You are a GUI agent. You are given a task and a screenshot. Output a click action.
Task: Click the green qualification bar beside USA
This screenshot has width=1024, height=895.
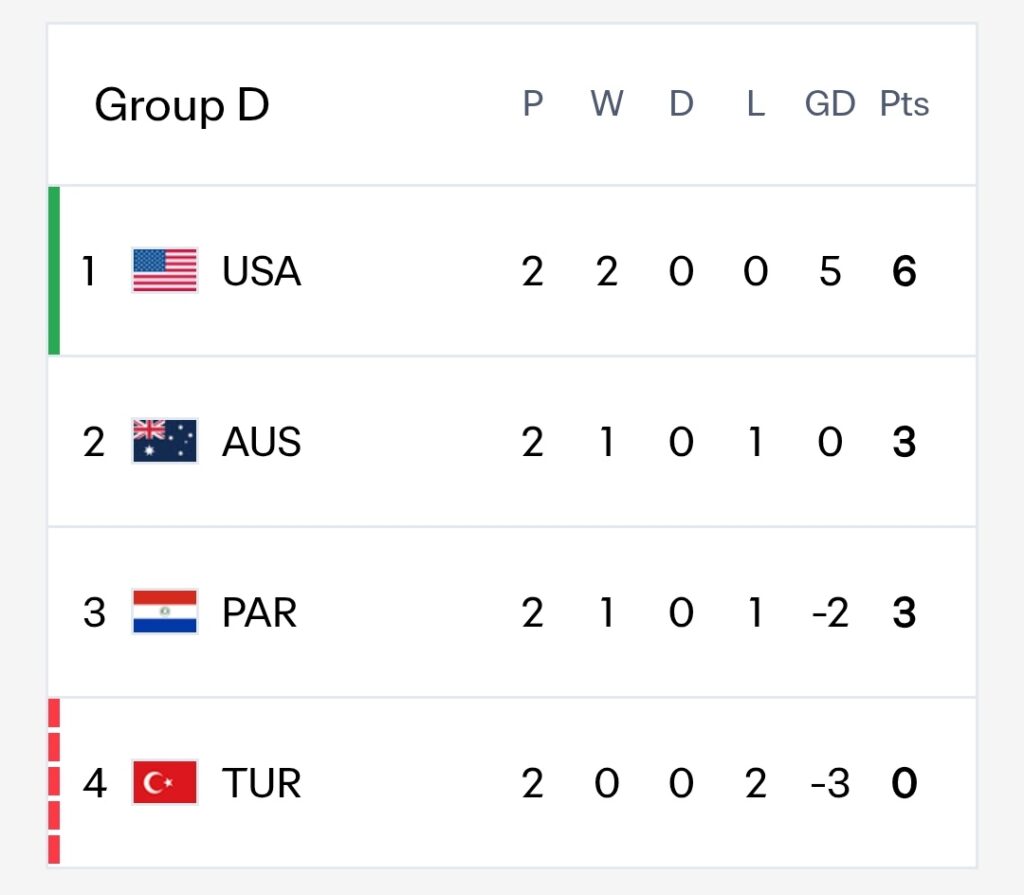coord(54,270)
